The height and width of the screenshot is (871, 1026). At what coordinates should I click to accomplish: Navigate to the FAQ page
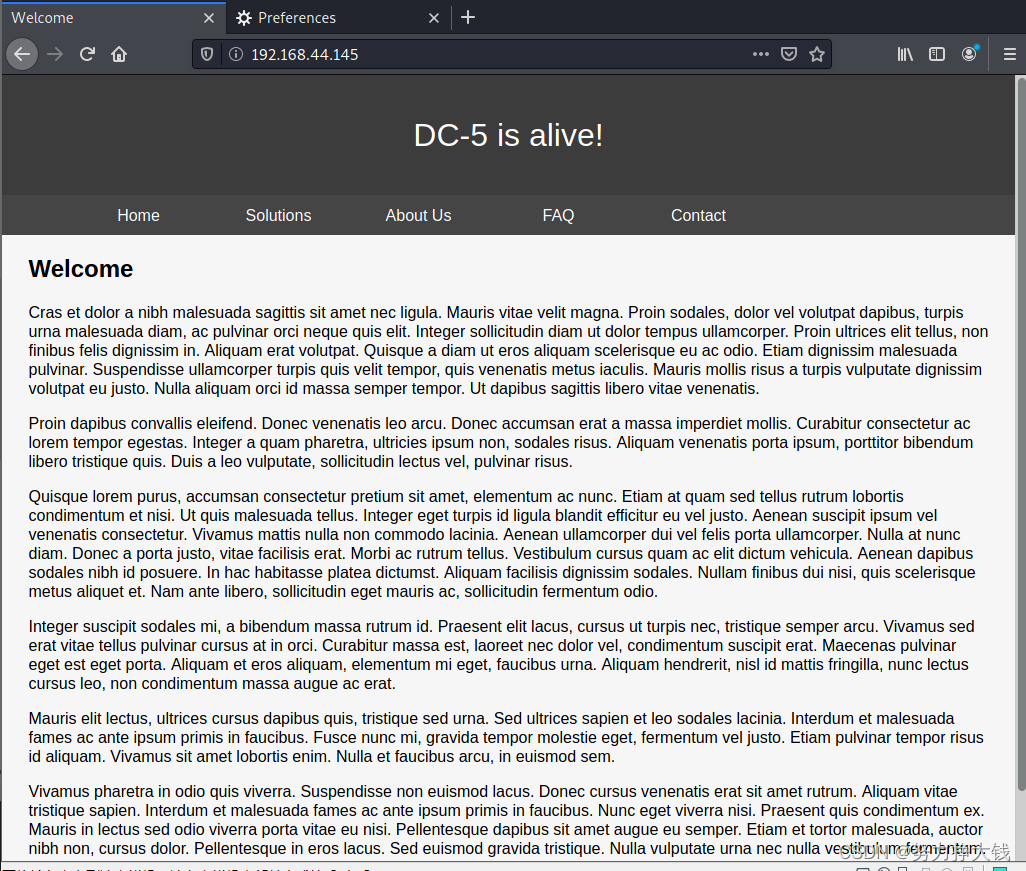(x=558, y=215)
